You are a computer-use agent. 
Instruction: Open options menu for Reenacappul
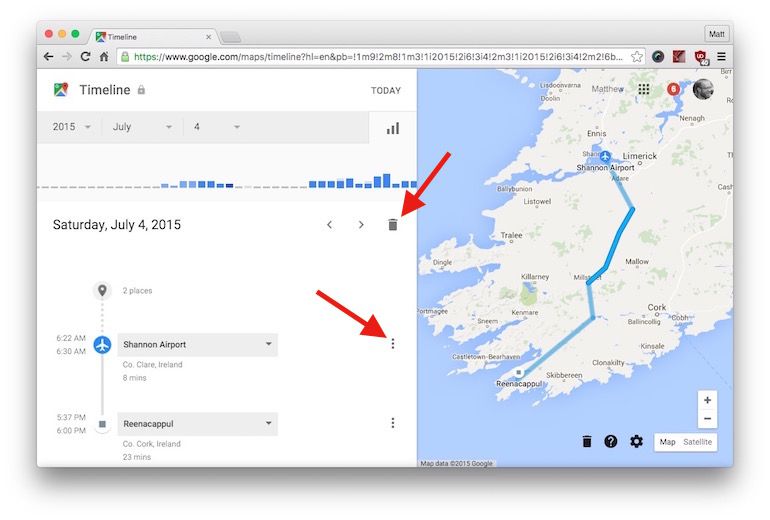coord(393,423)
